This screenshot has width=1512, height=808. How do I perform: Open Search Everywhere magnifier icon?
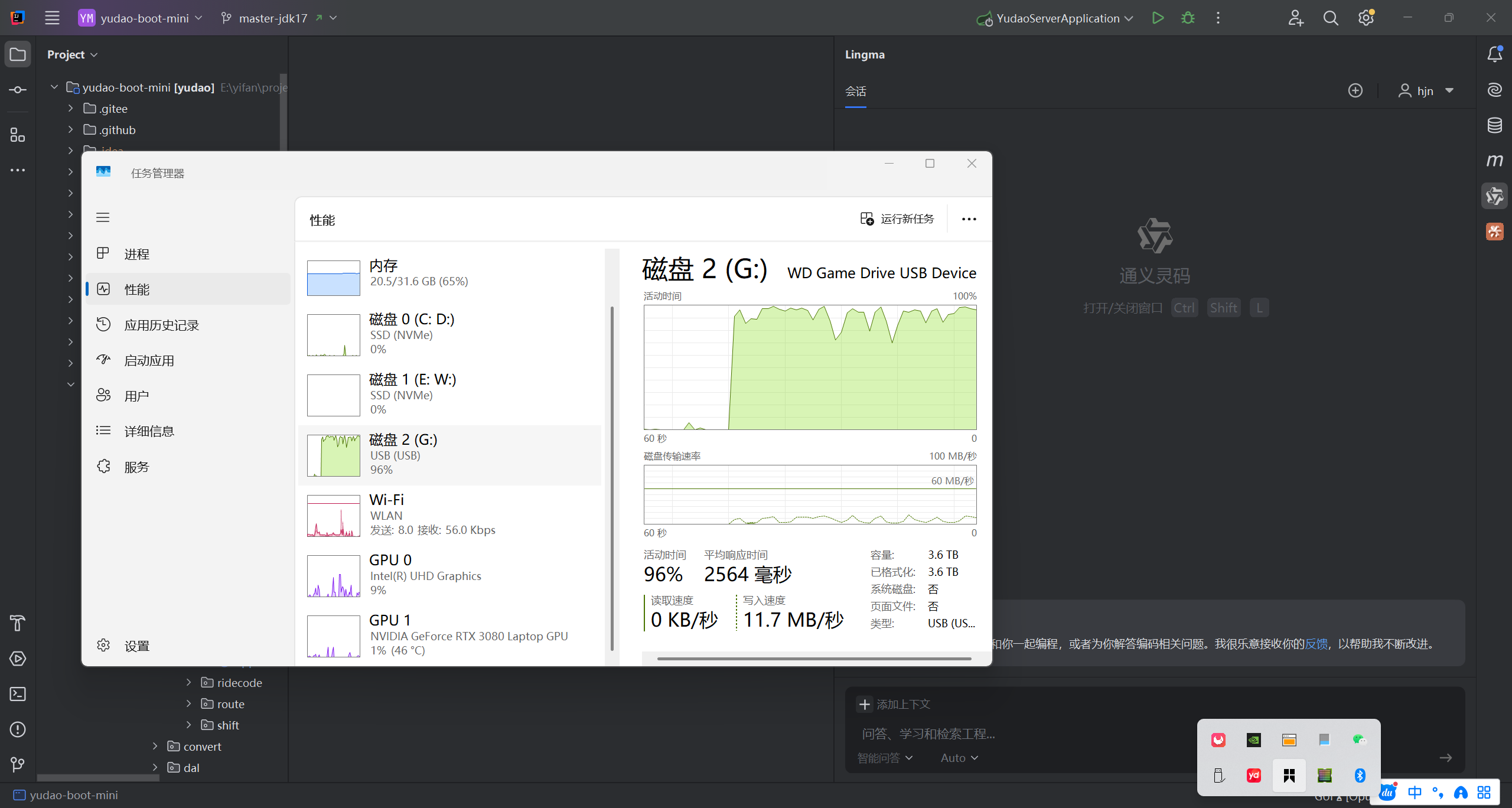click(1331, 18)
